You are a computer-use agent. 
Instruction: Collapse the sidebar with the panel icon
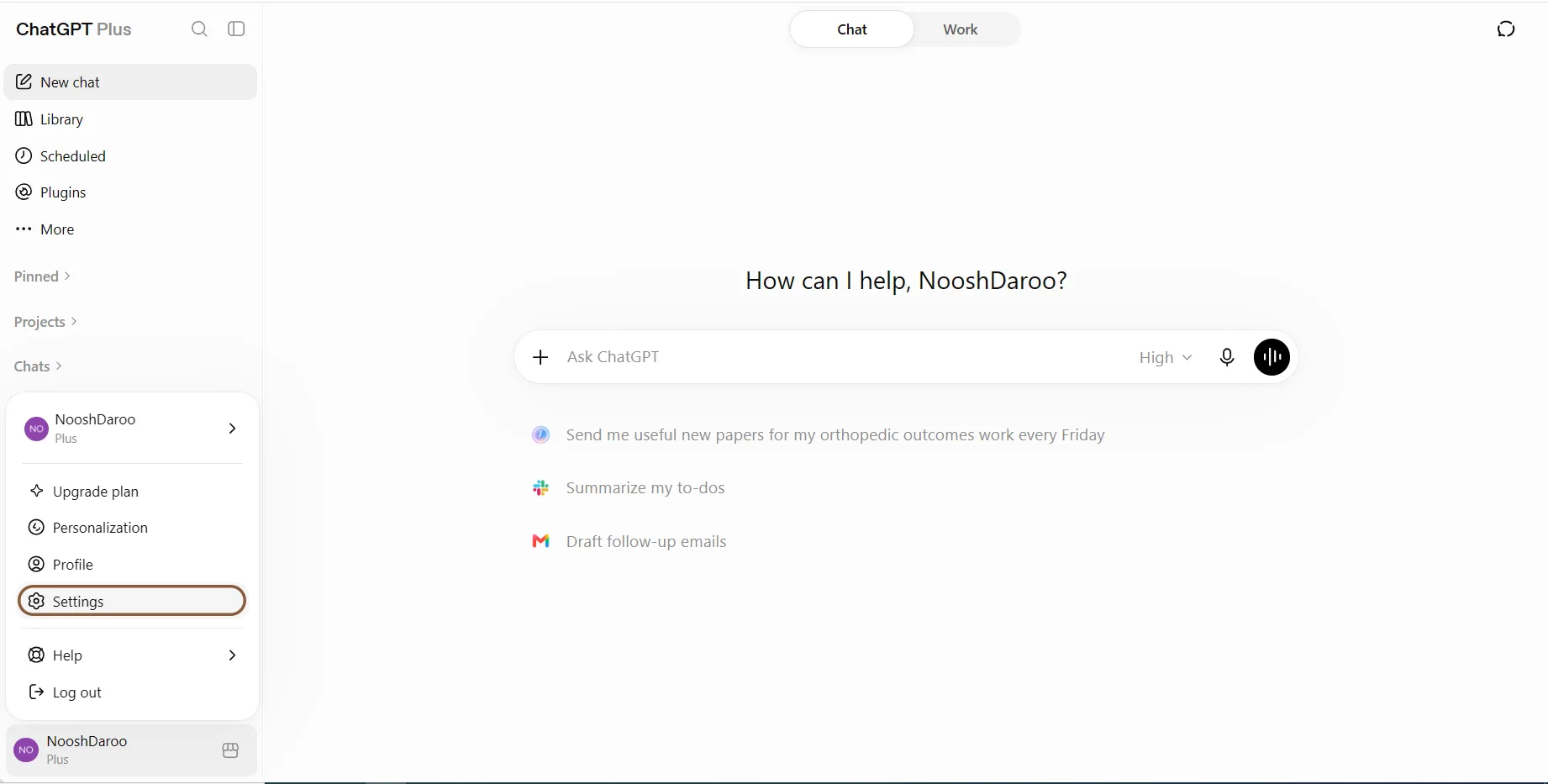(237, 29)
